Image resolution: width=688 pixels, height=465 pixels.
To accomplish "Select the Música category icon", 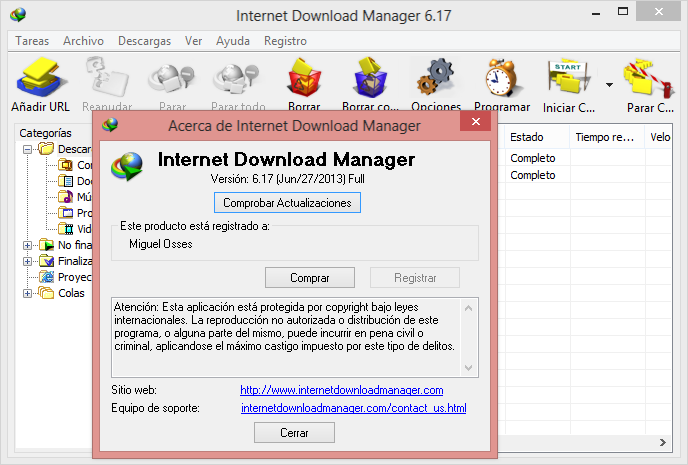I will 66,197.
